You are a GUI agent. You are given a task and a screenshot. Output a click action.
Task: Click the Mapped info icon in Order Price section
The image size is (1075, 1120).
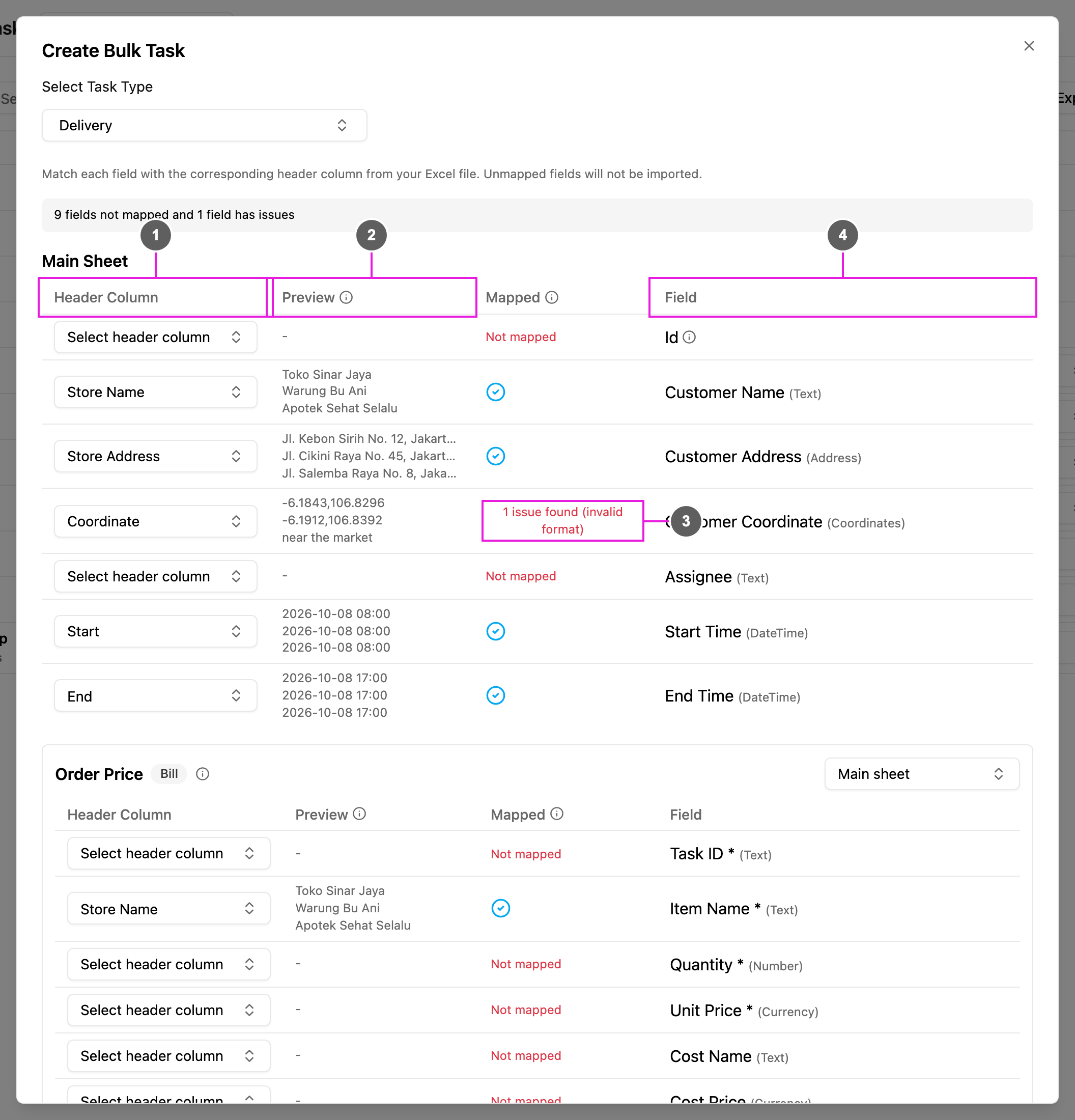(557, 814)
